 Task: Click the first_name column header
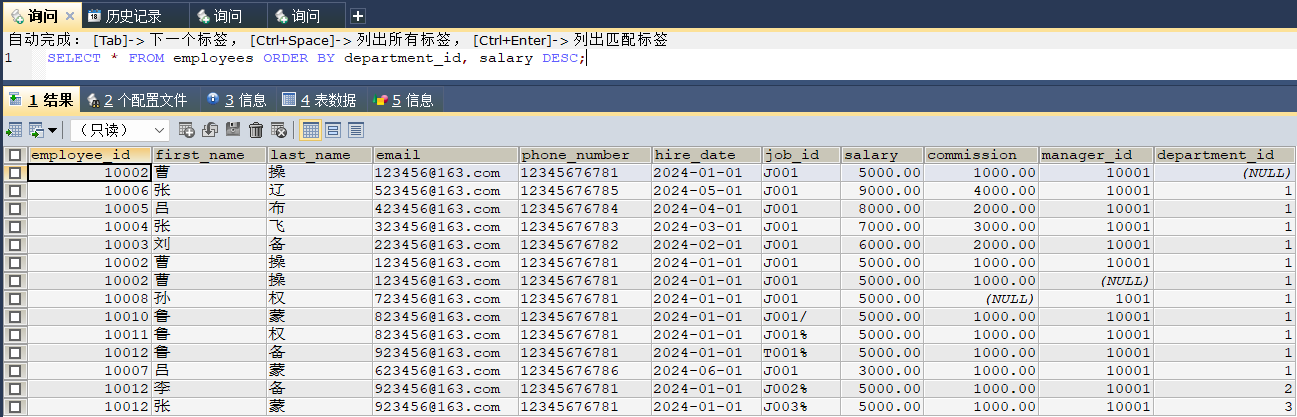209,155
